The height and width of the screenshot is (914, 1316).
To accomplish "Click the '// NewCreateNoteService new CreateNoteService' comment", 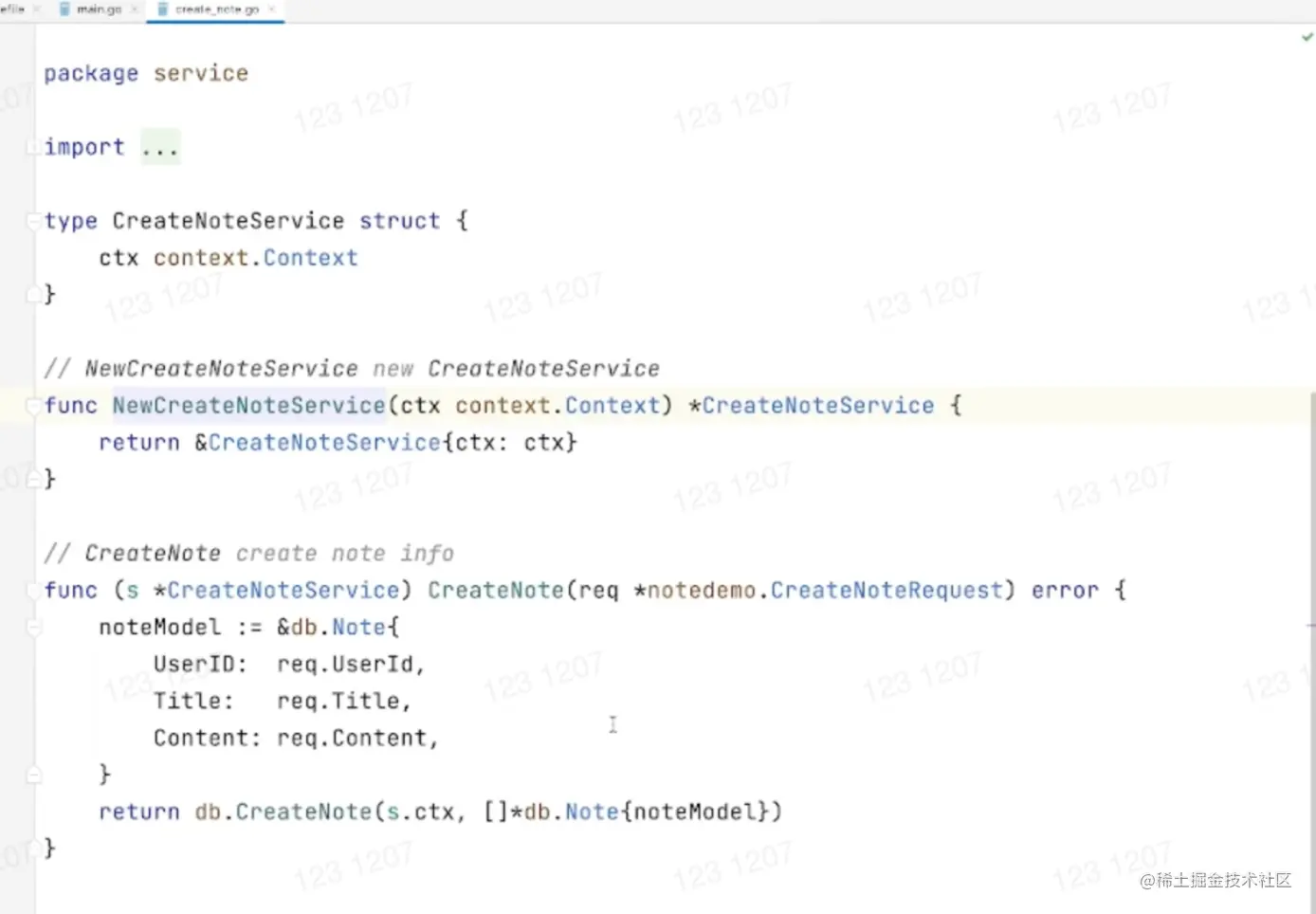I will tap(352, 369).
